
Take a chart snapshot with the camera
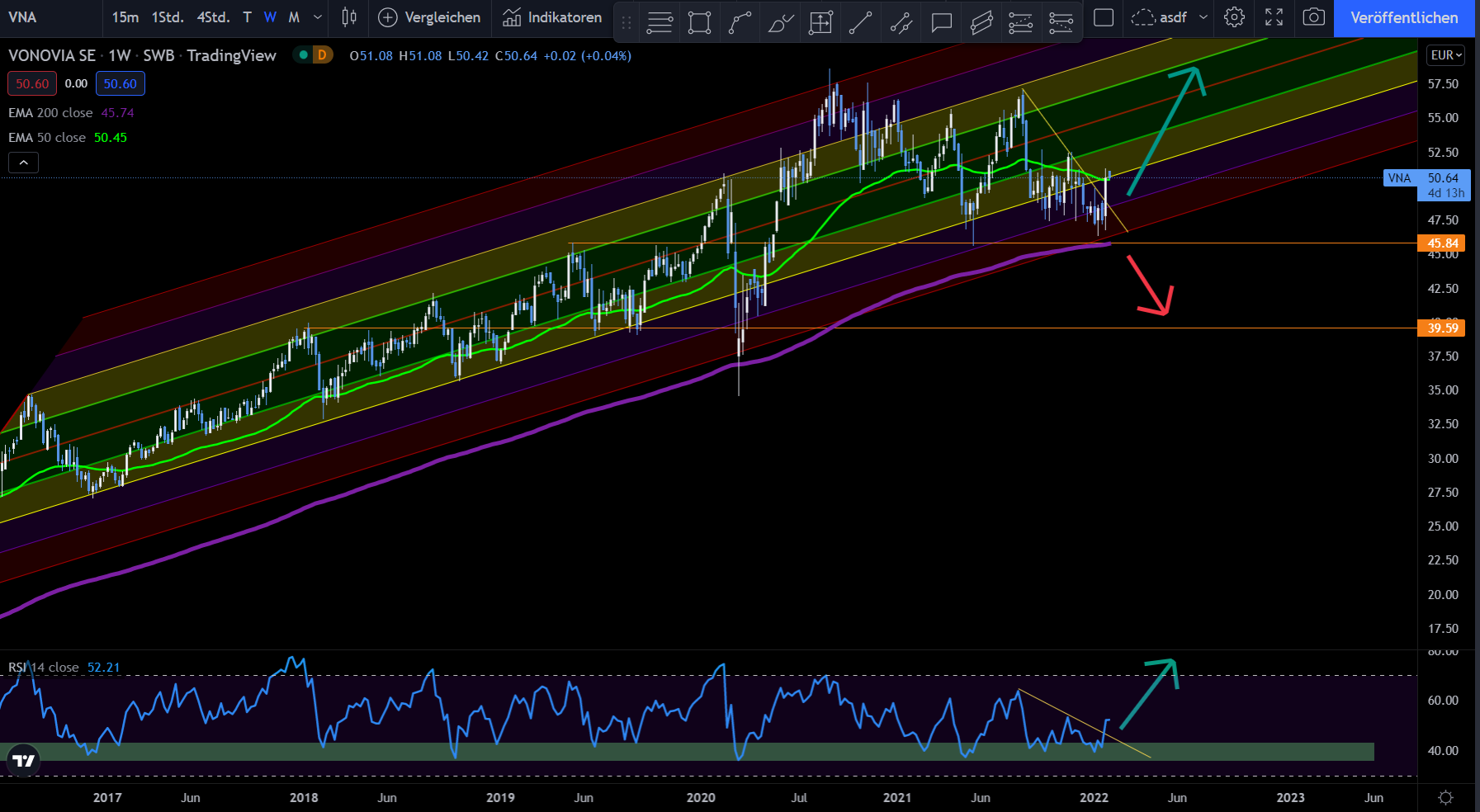[1313, 17]
